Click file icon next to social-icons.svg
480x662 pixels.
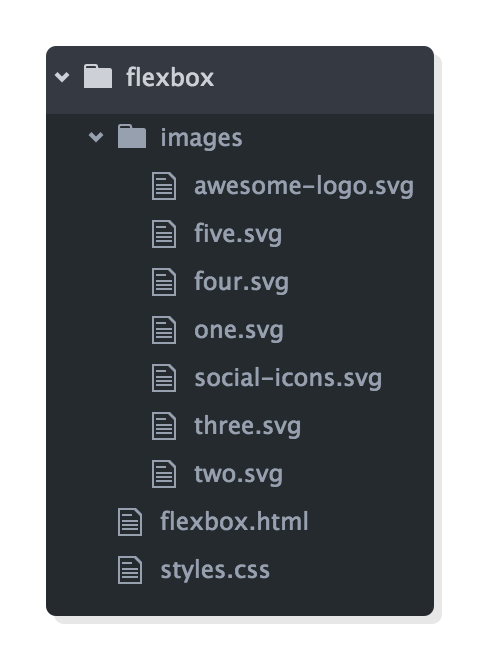164,378
